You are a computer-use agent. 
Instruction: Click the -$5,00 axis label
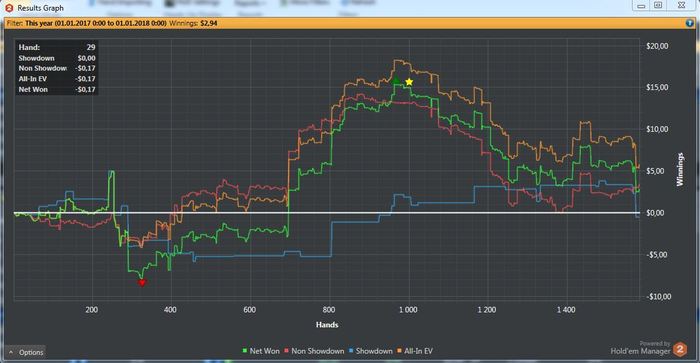[x=657, y=255]
